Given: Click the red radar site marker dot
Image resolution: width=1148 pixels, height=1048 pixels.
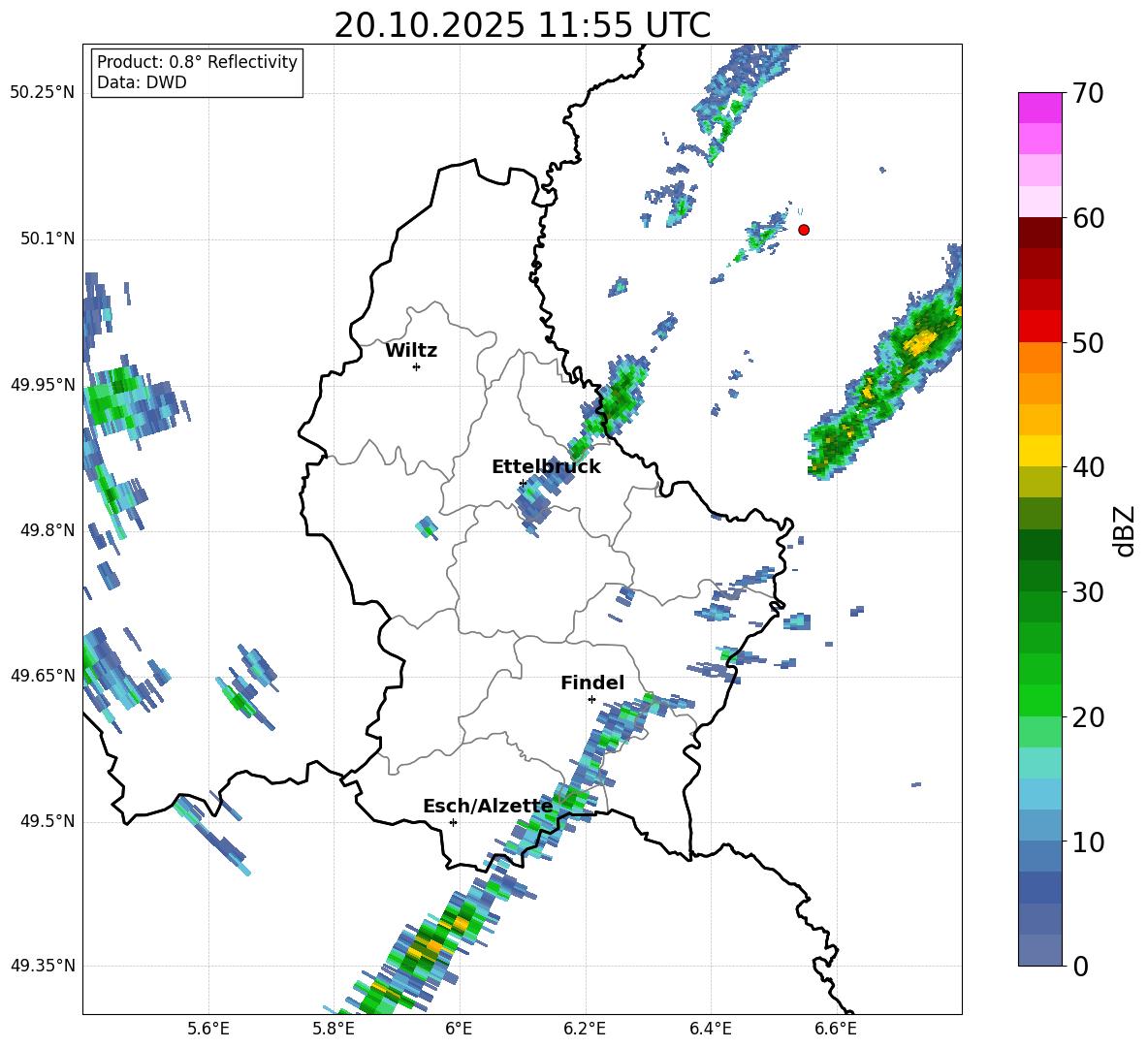Looking at the screenshot, I should coord(804,230).
